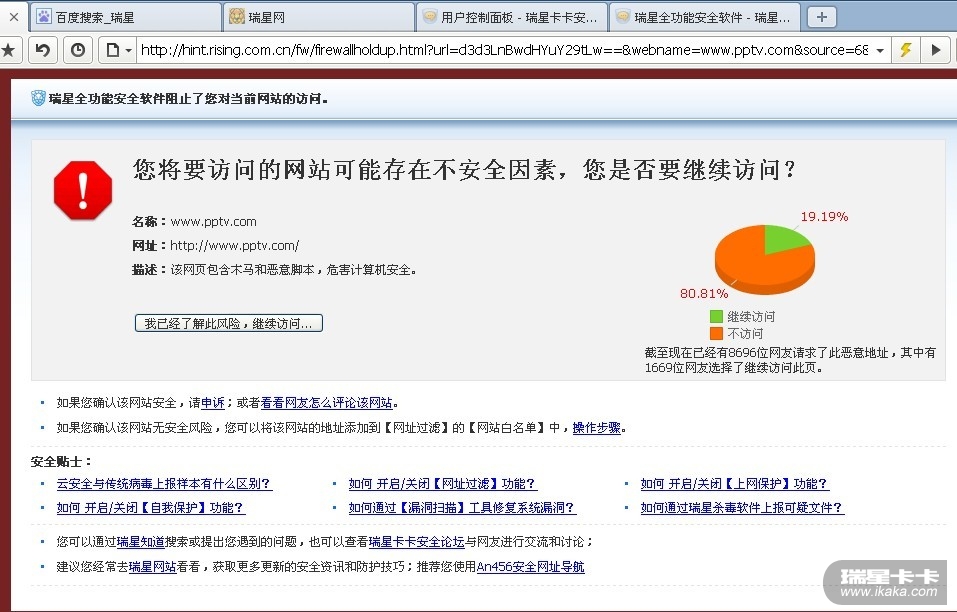Viewport: 957px width, 612px height.
Task: Click the 申诉 appeal link
Action: pyautogui.click(x=213, y=403)
